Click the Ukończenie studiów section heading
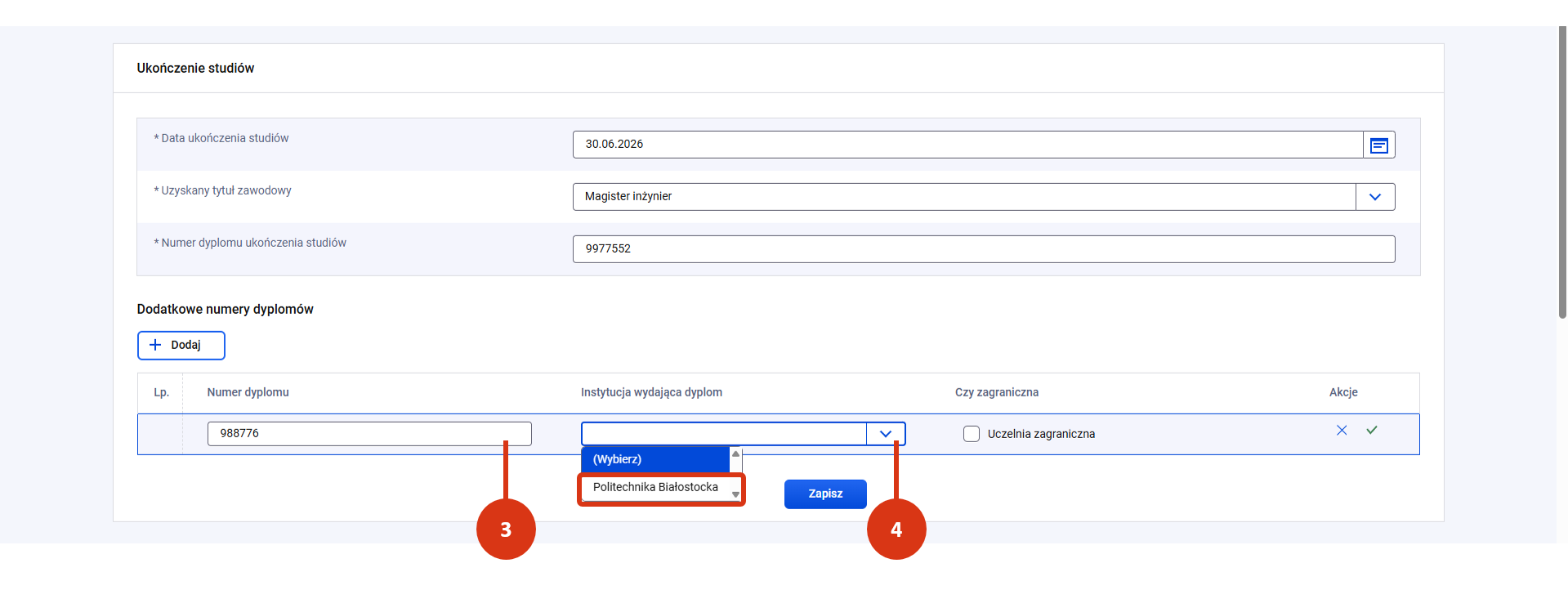Screen dimensions: 1568x590 point(195,68)
